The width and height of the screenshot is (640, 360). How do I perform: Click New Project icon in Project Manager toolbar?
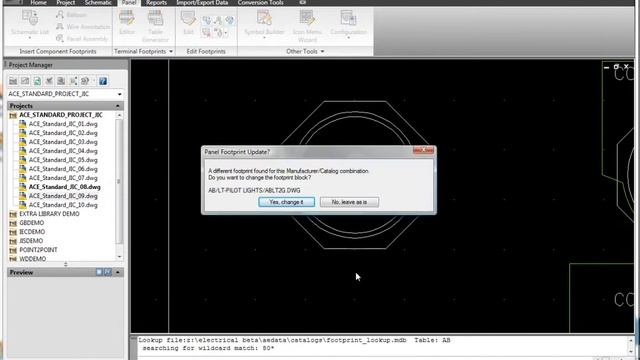[25, 81]
